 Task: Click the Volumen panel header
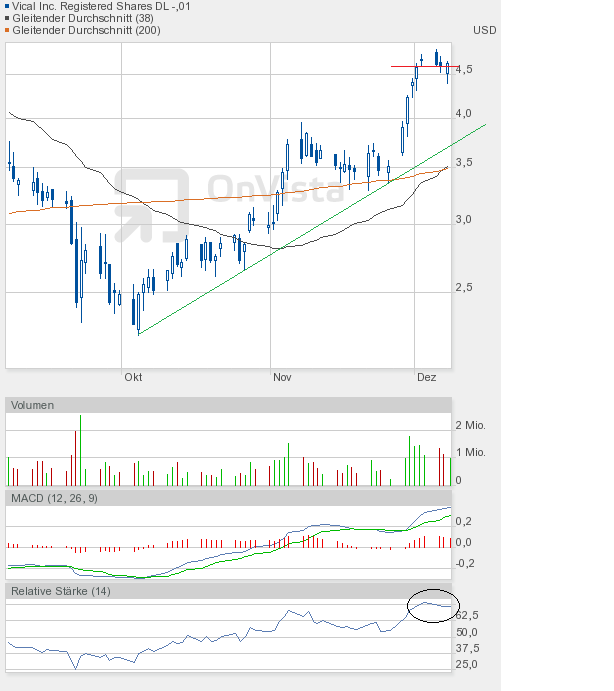tap(228, 405)
